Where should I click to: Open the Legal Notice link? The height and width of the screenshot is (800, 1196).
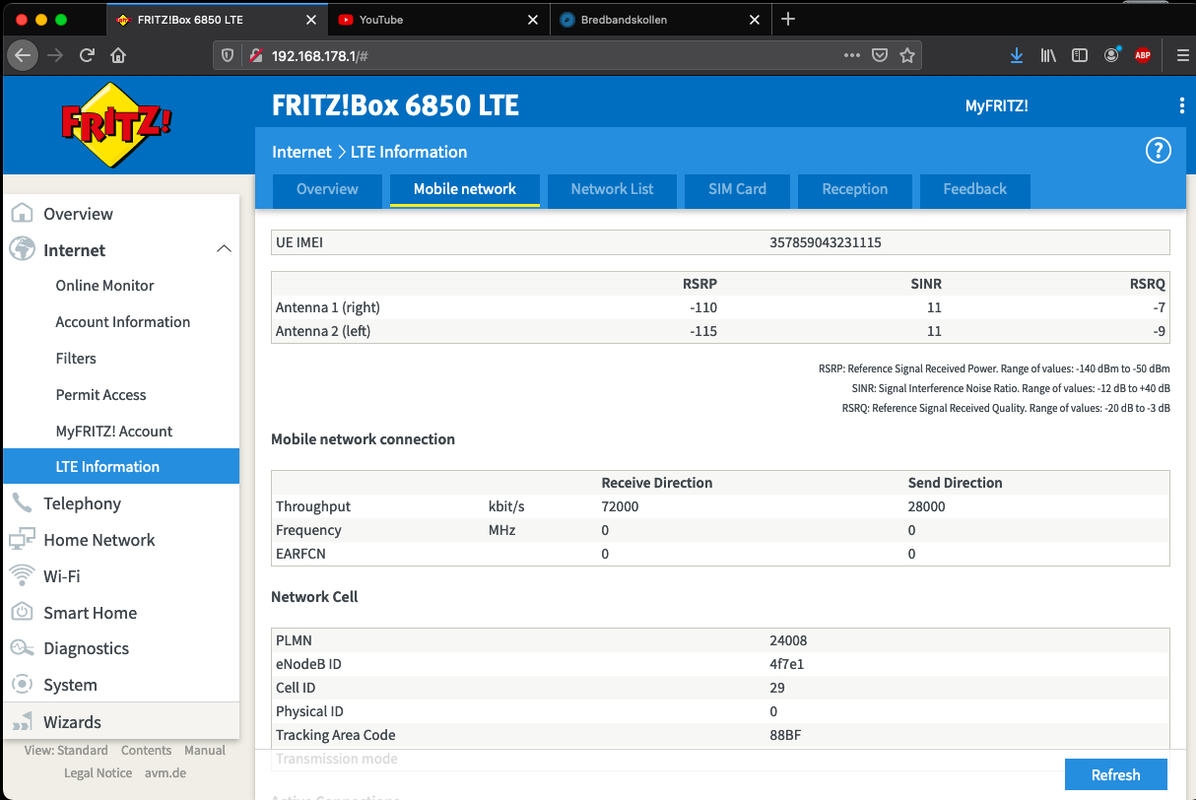98,773
